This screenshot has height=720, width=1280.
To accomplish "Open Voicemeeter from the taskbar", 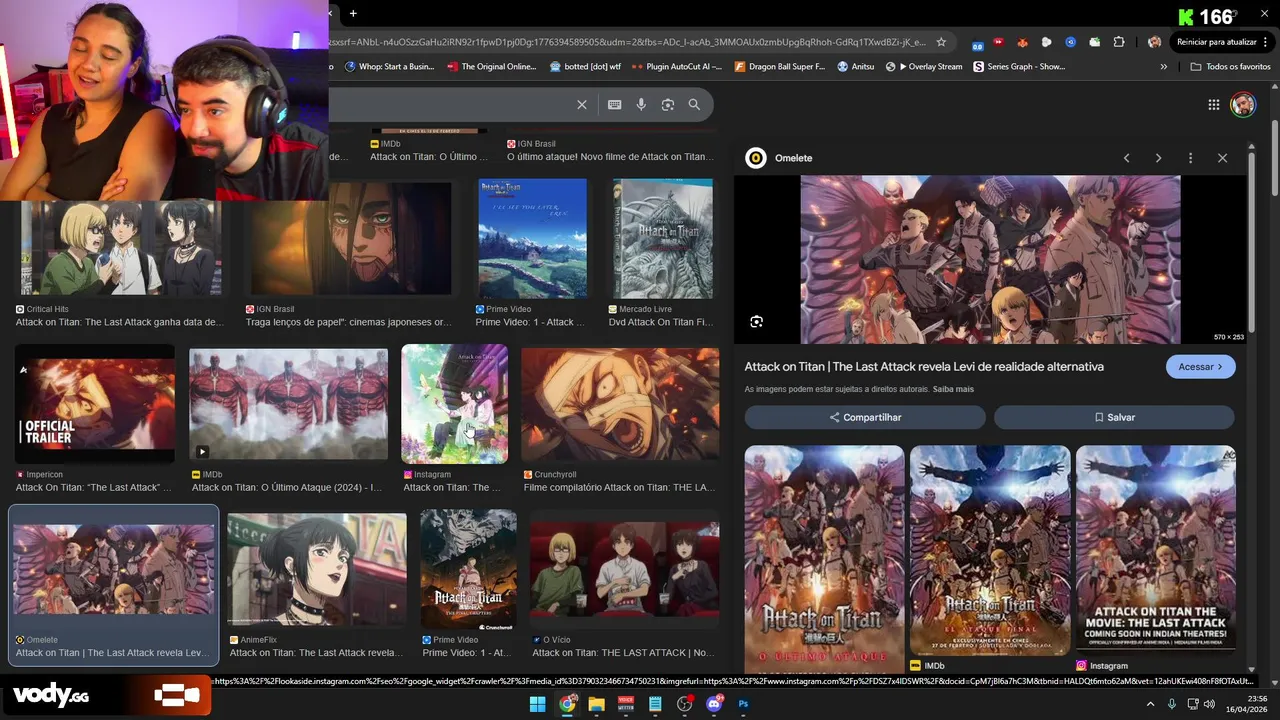I will click(x=626, y=704).
